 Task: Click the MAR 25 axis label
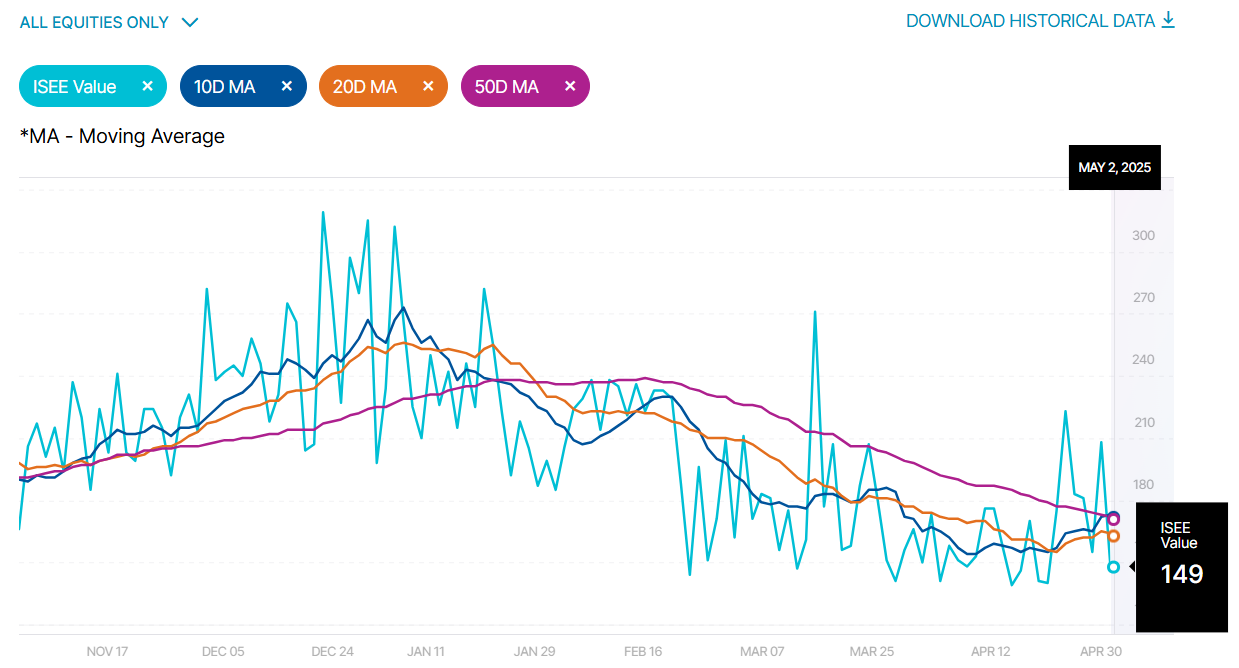(x=872, y=651)
